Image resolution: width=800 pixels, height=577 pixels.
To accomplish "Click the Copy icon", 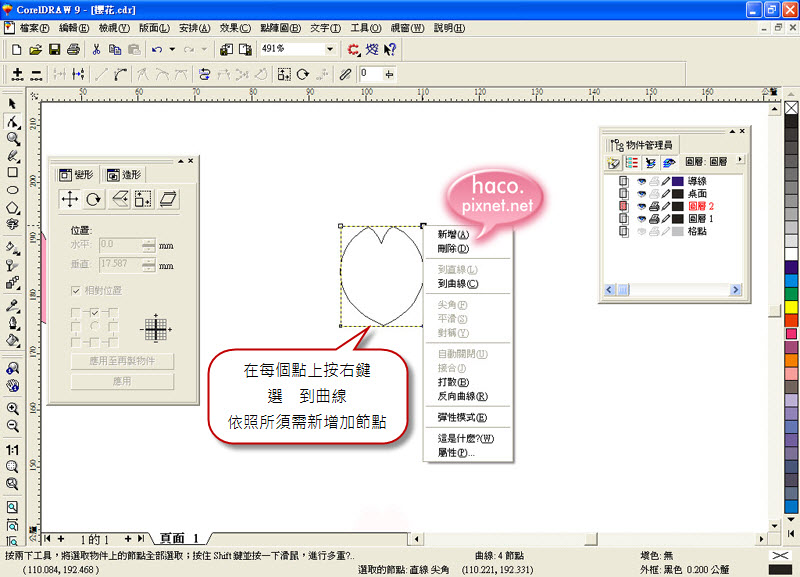I will (115, 49).
